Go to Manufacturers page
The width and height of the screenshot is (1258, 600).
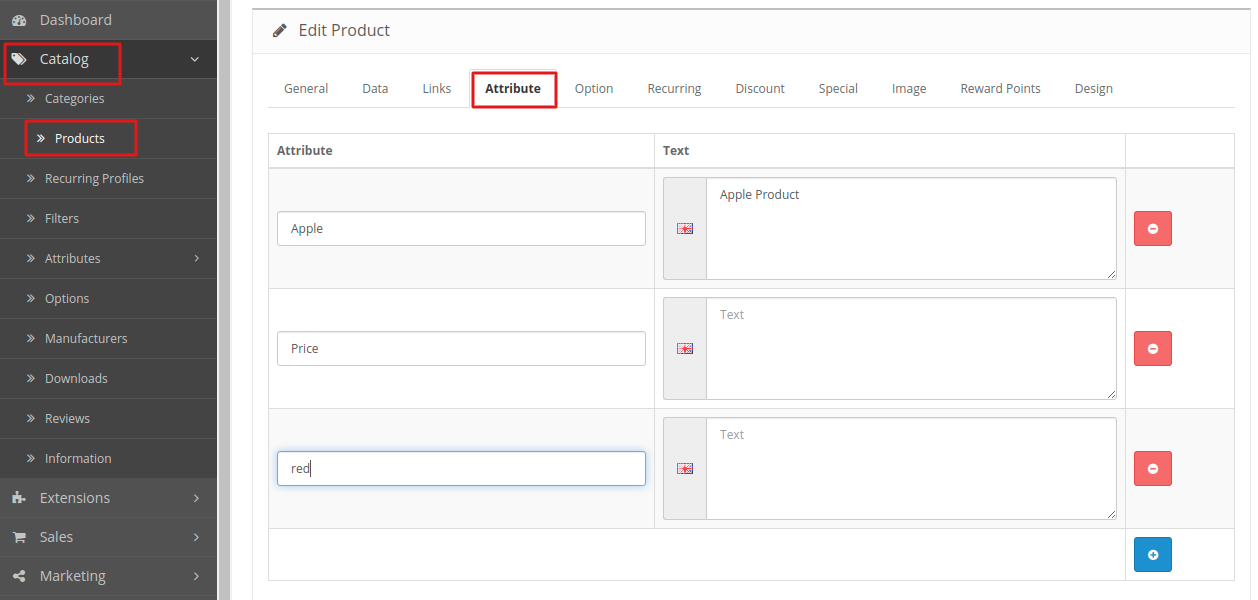pyautogui.click(x=86, y=339)
